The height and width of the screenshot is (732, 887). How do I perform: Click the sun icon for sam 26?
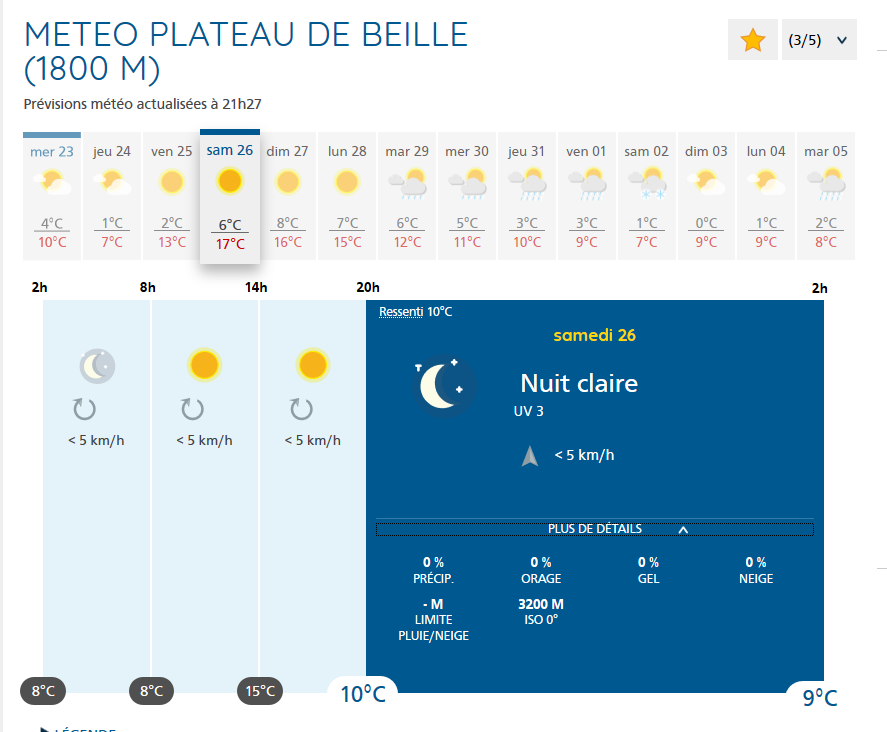(x=230, y=181)
